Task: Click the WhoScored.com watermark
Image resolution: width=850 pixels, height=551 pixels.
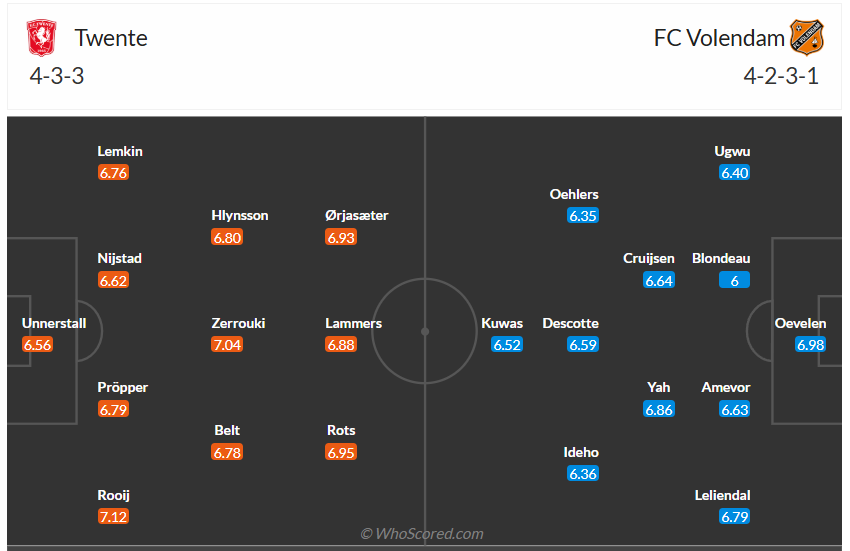Action: [x=422, y=534]
